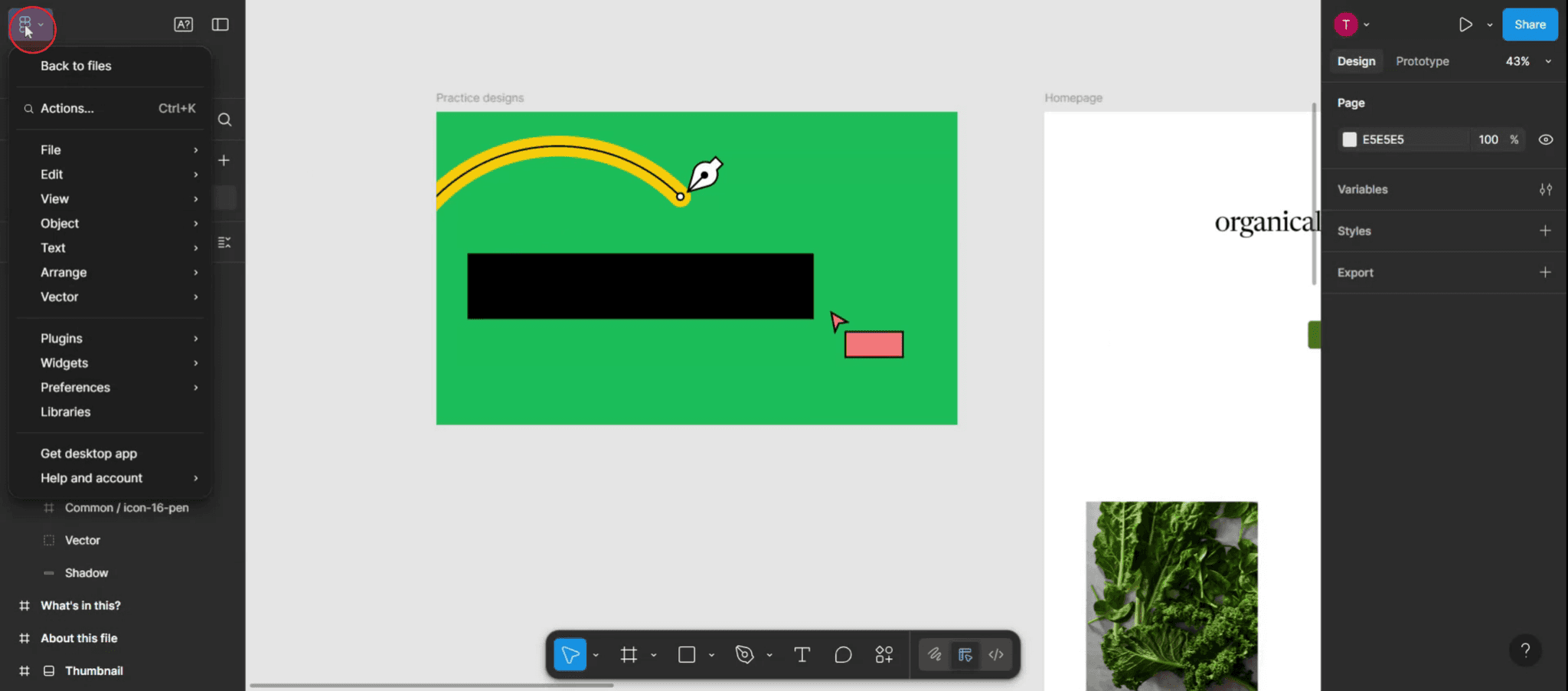This screenshot has height=691, width=1568.
Task: Select the Move tool
Action: 570,655
